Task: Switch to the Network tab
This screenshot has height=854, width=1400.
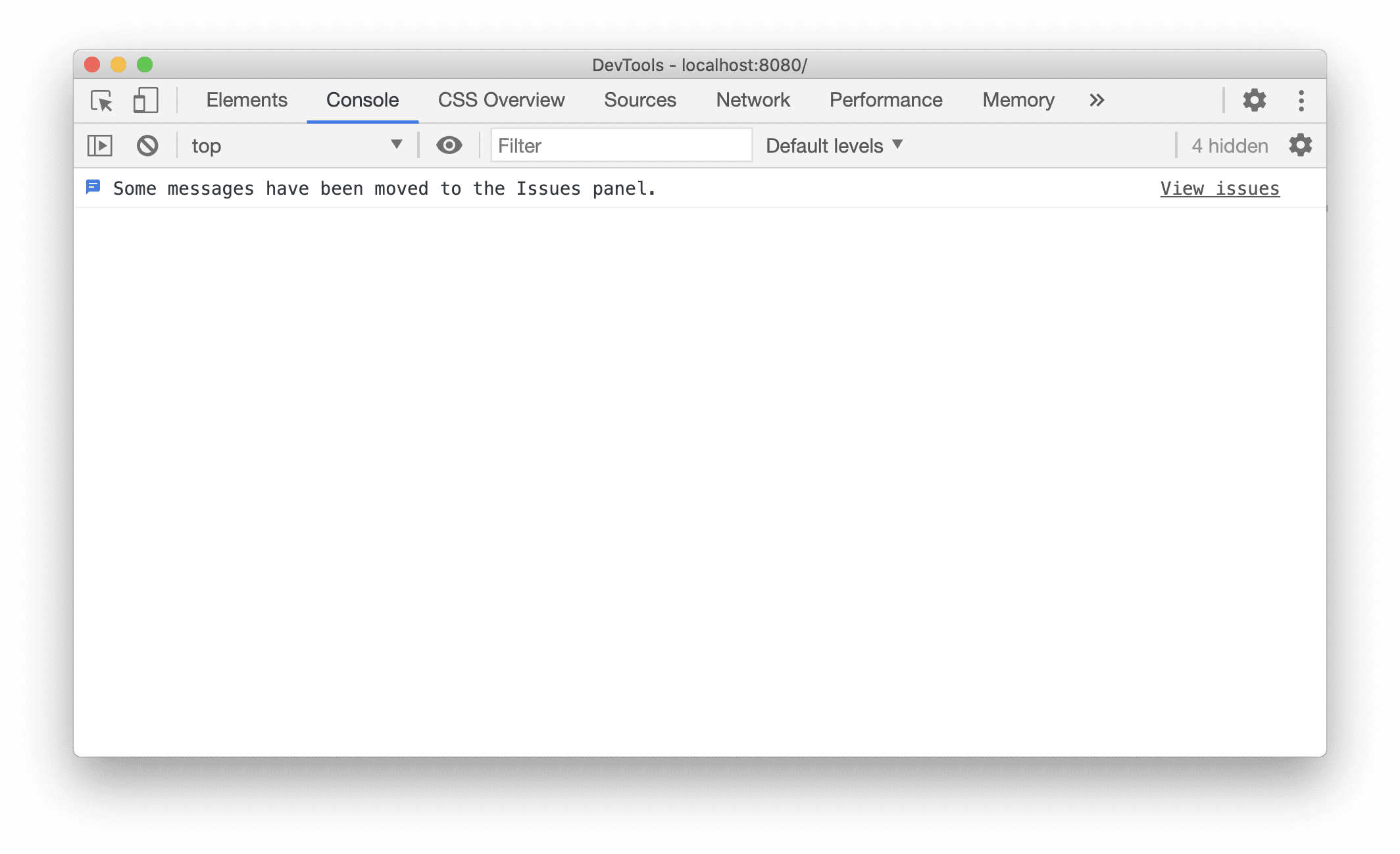Action: tap(752, 99)
